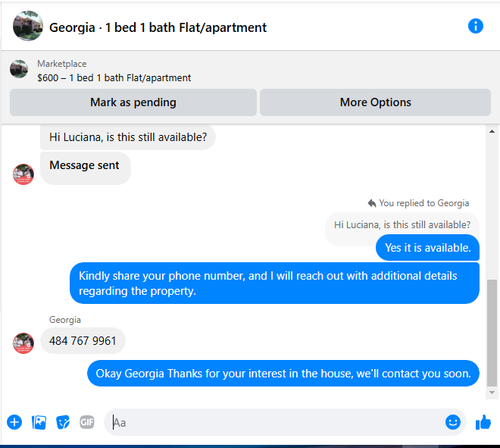Image resolution: width=500 pixels, height=448 pixels.
Task: Click the sender name 'Georgia' above the number
Action: (x=65, y=320)
